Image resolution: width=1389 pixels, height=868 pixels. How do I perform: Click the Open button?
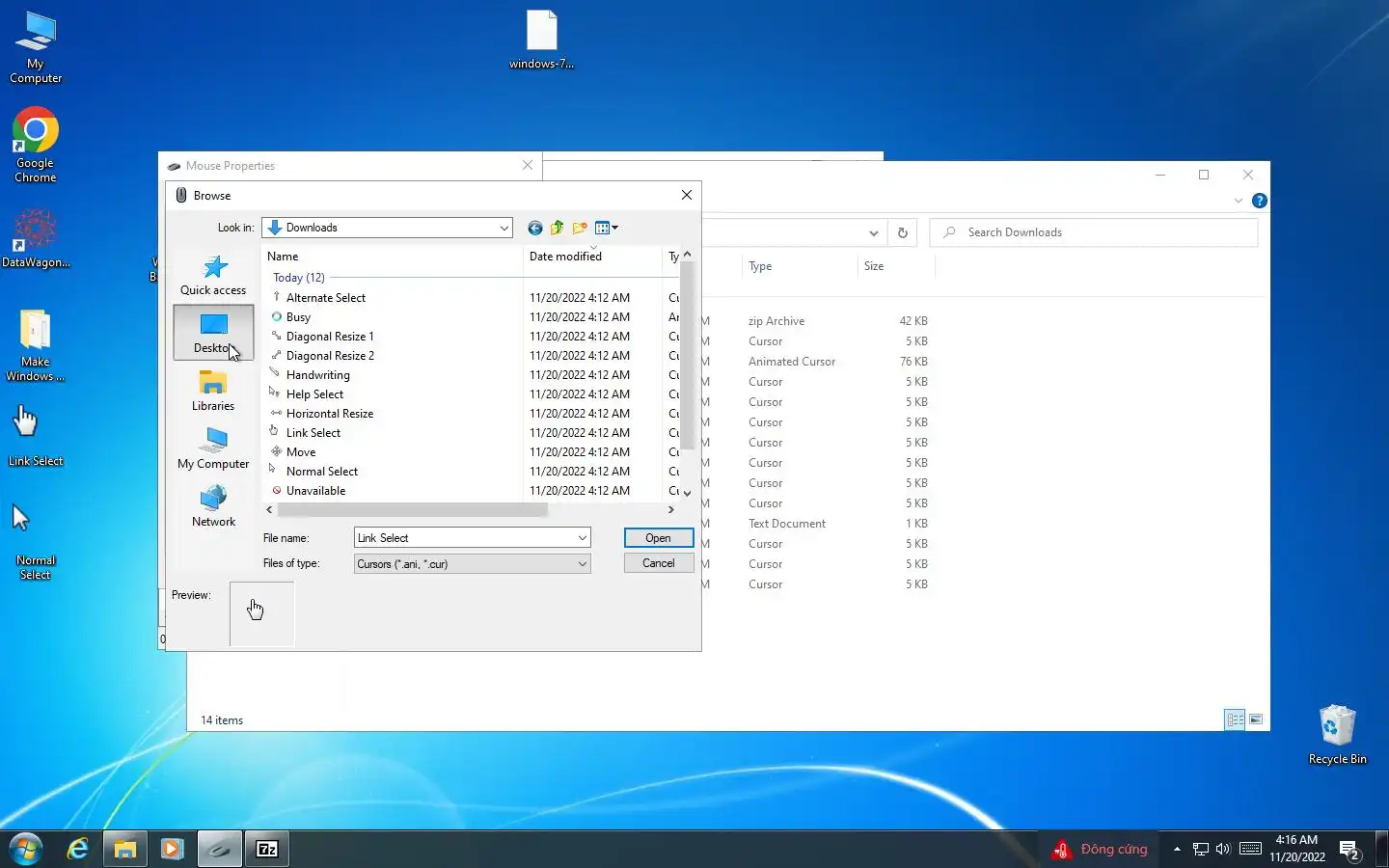pos(659,538)
